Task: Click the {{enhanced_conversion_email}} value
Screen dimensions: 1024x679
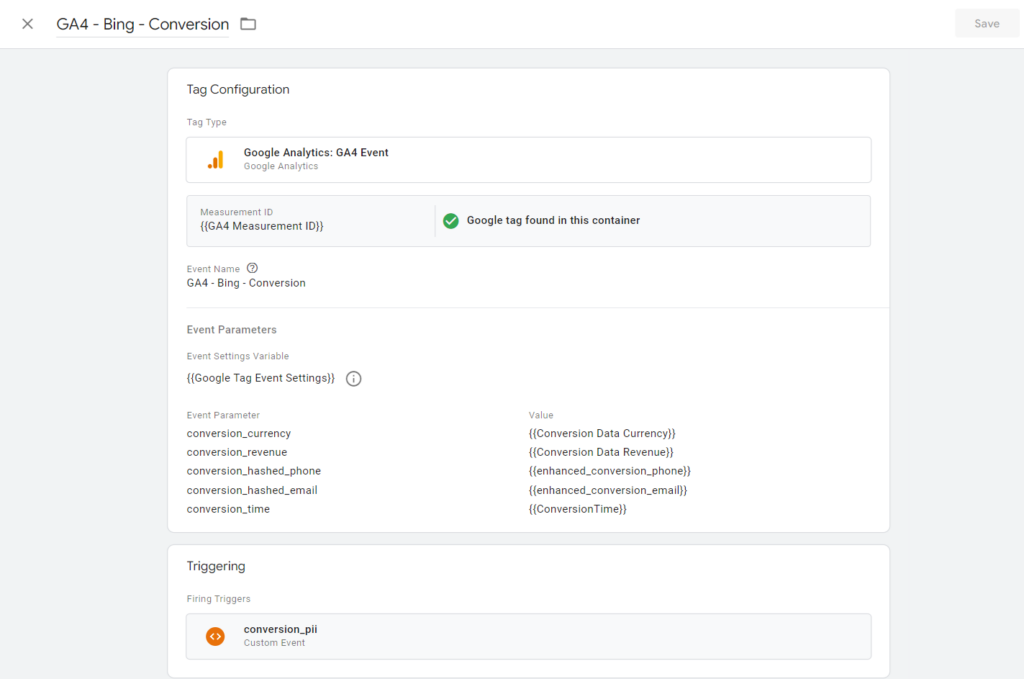Action: [608, 490]
